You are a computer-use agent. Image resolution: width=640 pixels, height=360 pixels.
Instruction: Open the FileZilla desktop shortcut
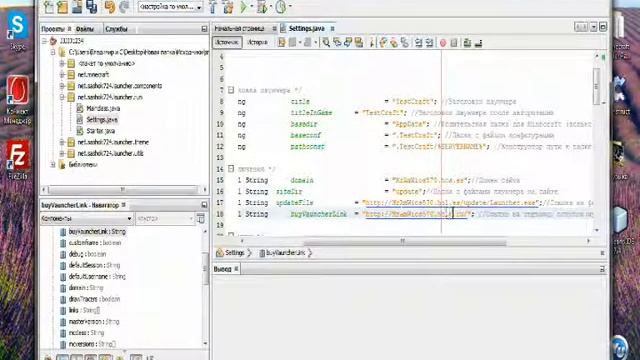tap(18, 160)
